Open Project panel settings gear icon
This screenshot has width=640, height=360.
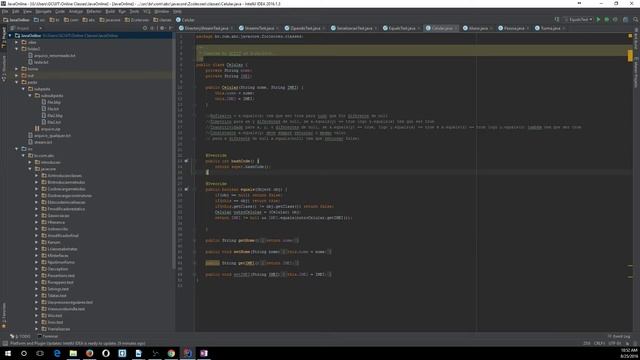click(162, 28)
